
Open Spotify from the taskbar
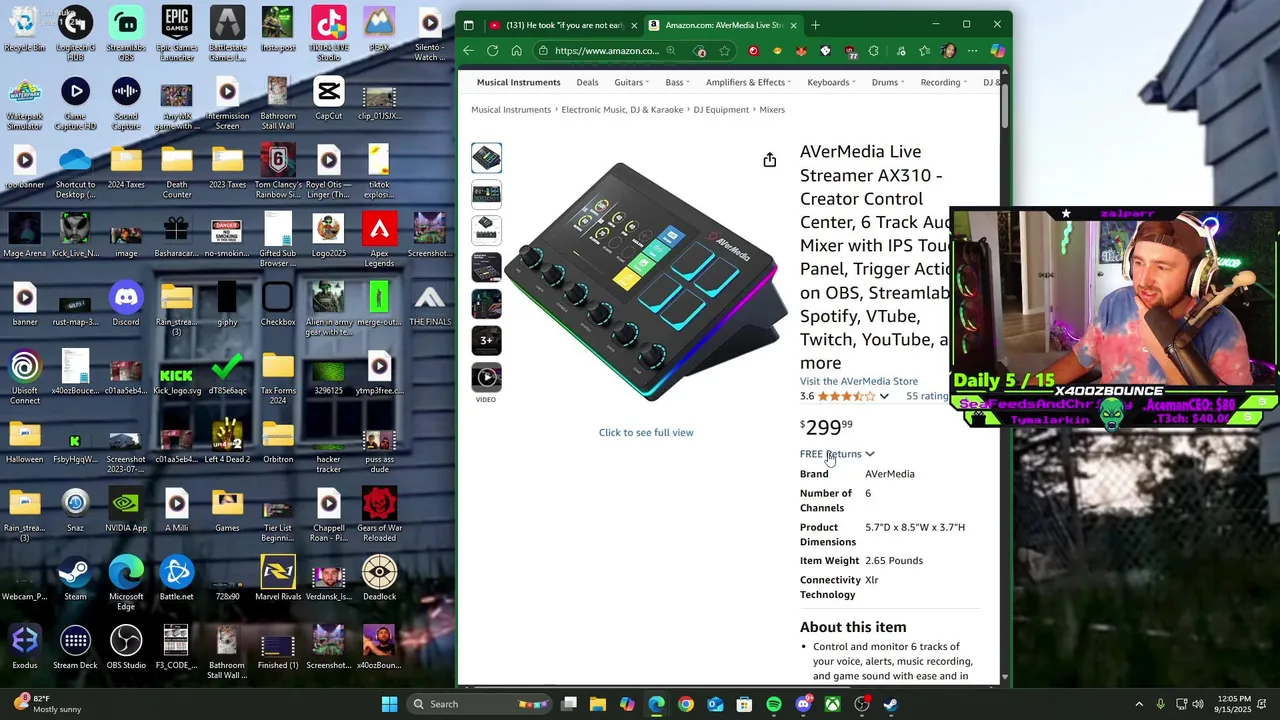point(774,704)
